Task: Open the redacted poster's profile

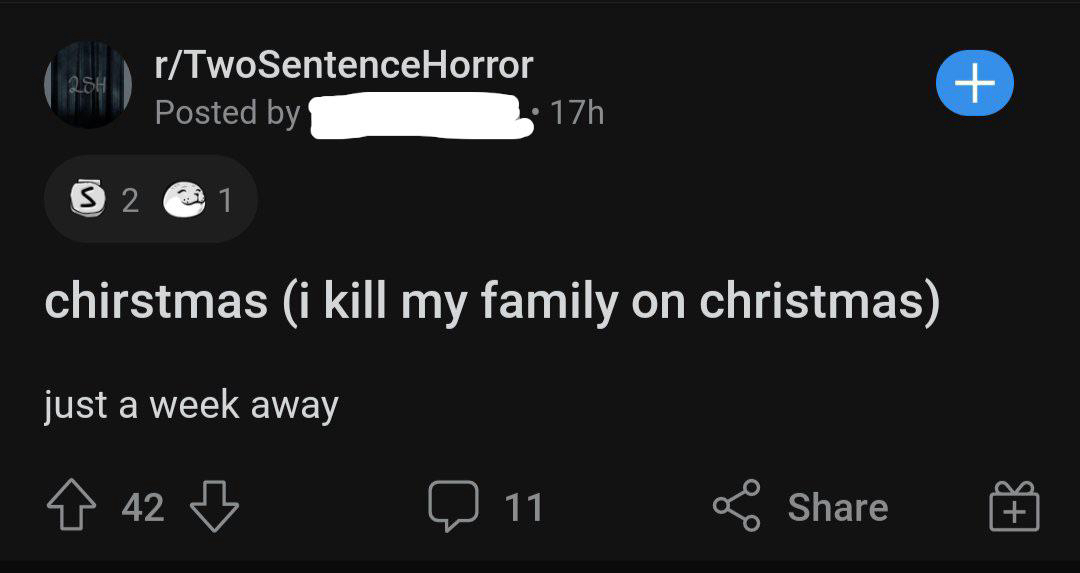Action: point(418,114)
